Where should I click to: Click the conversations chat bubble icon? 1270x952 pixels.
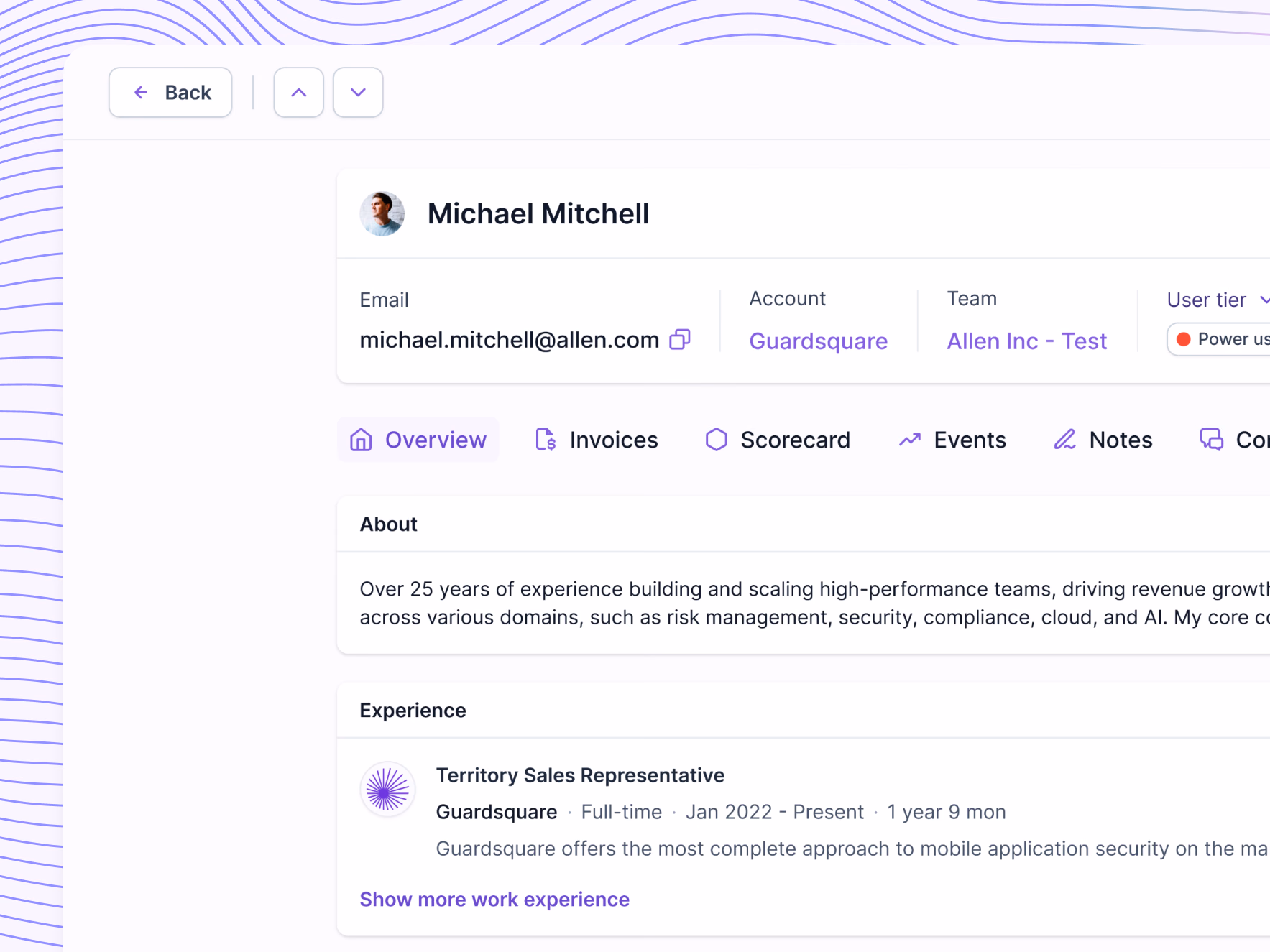[x=1211, y=439]
